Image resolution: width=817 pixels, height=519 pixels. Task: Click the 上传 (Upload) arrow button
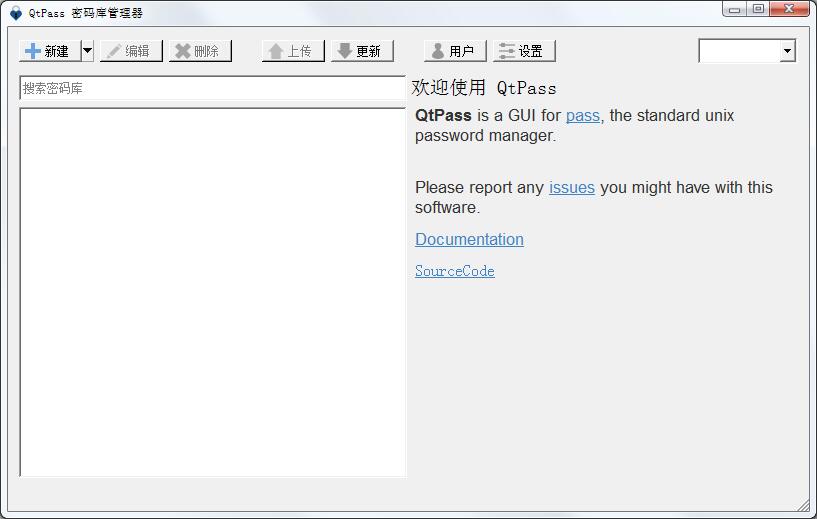pos(293,51)
